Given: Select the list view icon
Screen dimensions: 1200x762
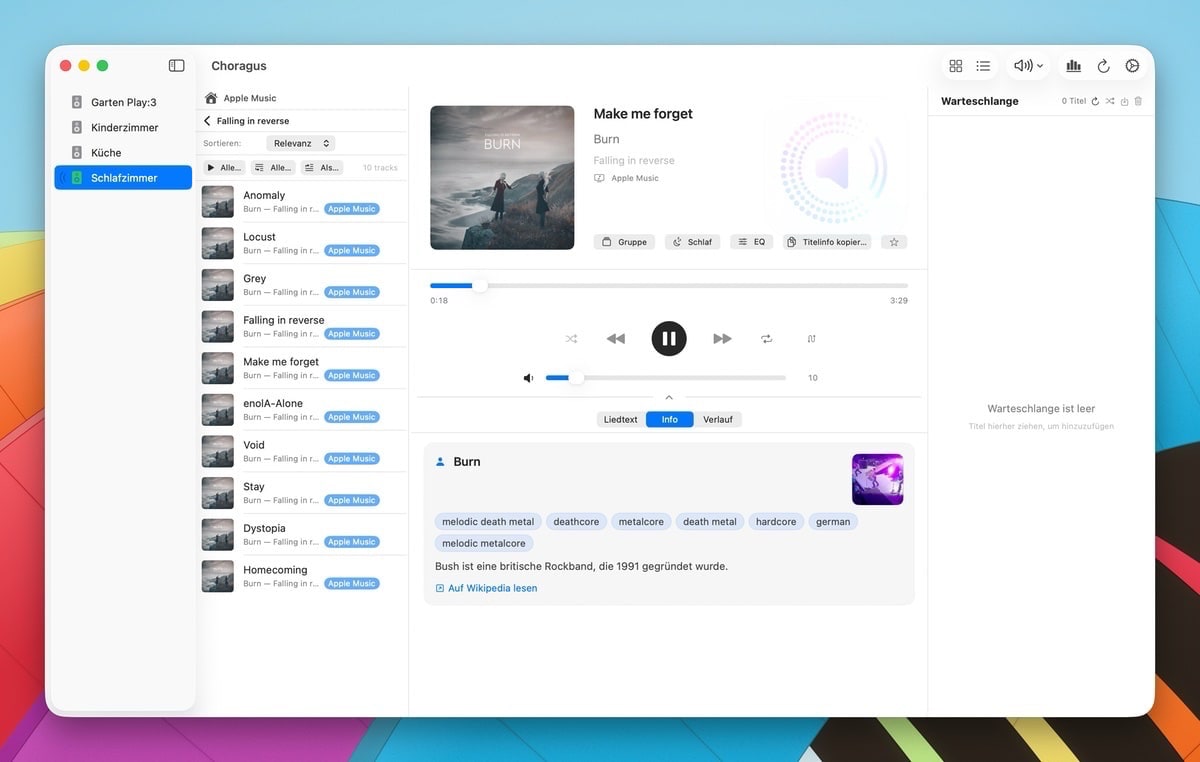Looking at the screenshot, I should (984, 65).
